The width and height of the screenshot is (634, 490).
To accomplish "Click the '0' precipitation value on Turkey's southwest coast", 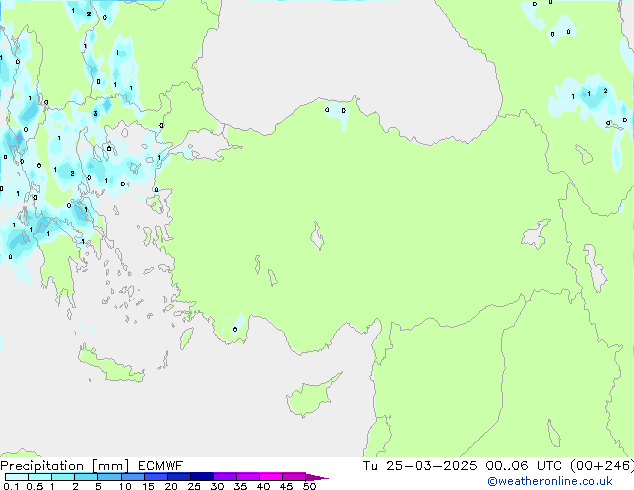I will click(235, 329).
